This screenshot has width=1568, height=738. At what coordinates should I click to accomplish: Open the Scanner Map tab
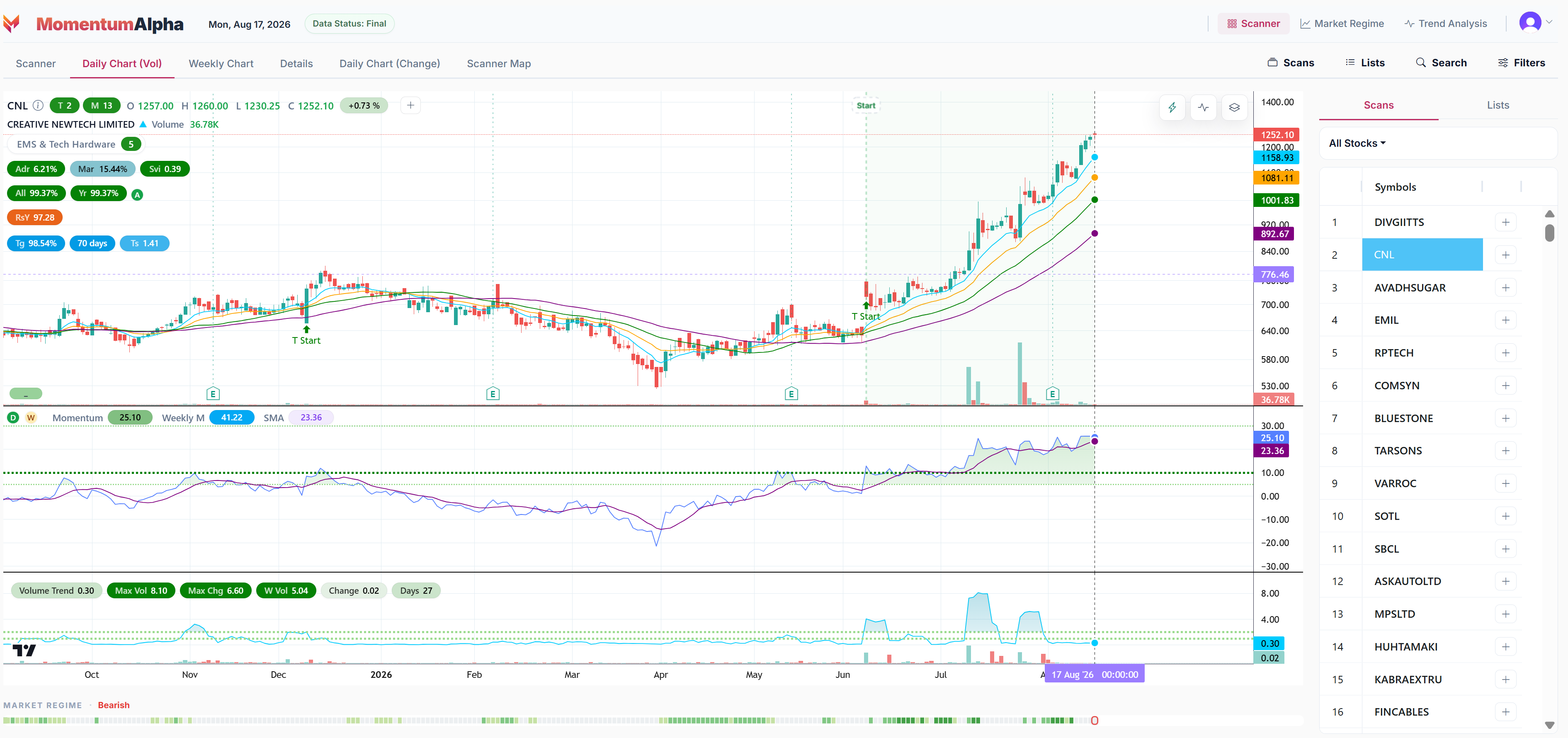498,63
